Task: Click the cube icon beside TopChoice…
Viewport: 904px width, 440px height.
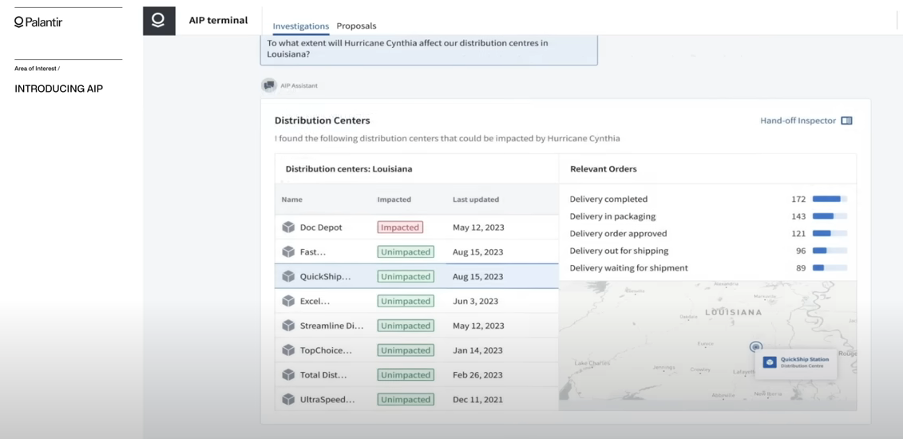Action: click(x=288, y=350)
